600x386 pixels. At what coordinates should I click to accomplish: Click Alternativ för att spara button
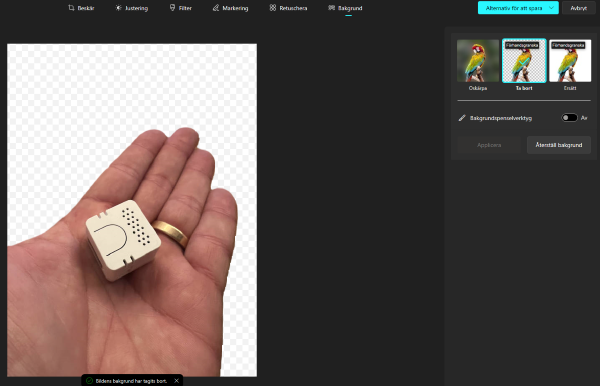pyautogui.click(x=514, y=8)
